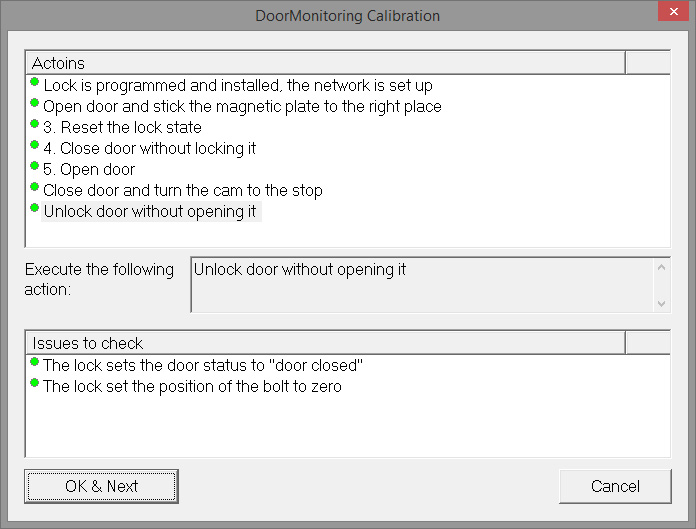The image size is (696, 529).
Task: Click green dot beside "Lock is programmed and installed"
Action: pyautogui.click(x=35, y=82)
